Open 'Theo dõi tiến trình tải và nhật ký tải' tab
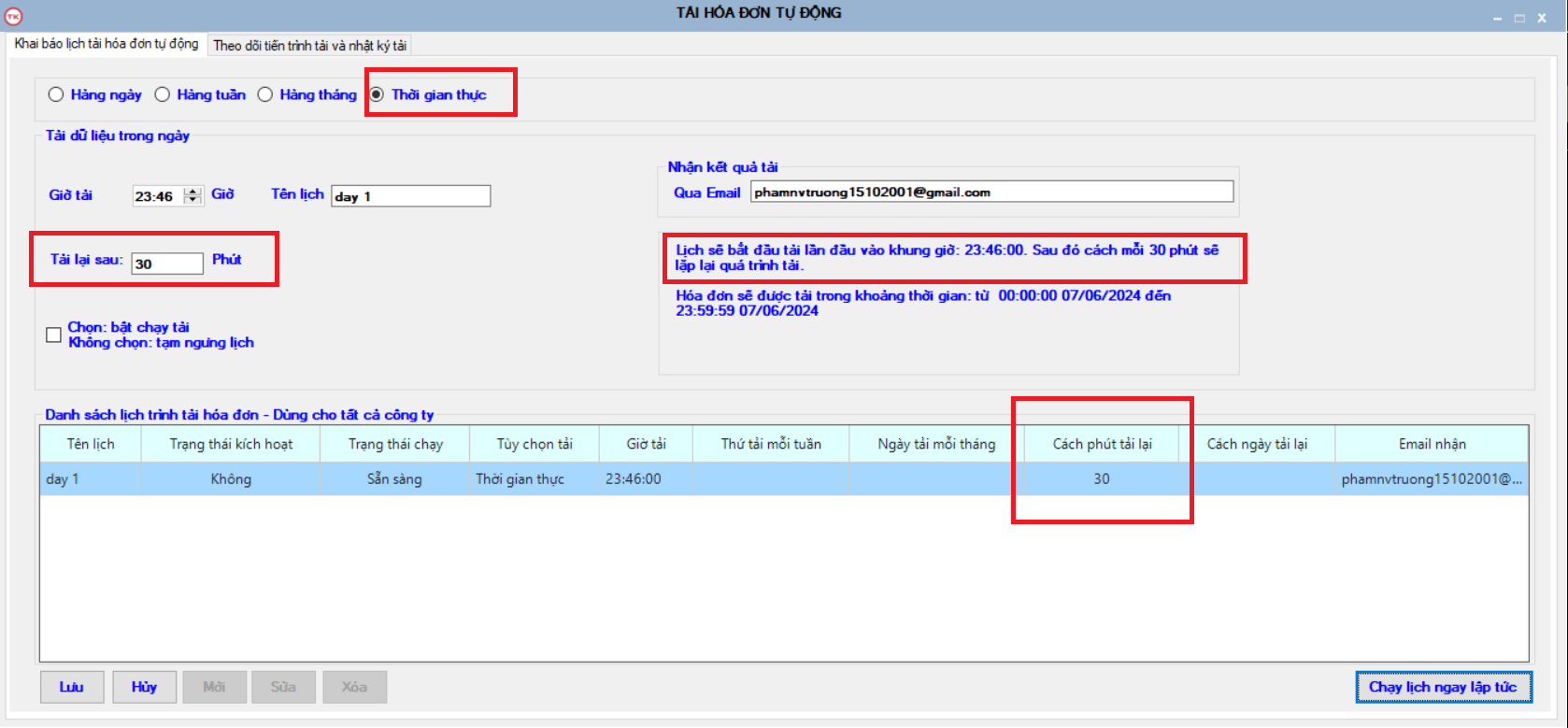The width and height of the screenshot is (1568, 728). [x=309, y=45]
